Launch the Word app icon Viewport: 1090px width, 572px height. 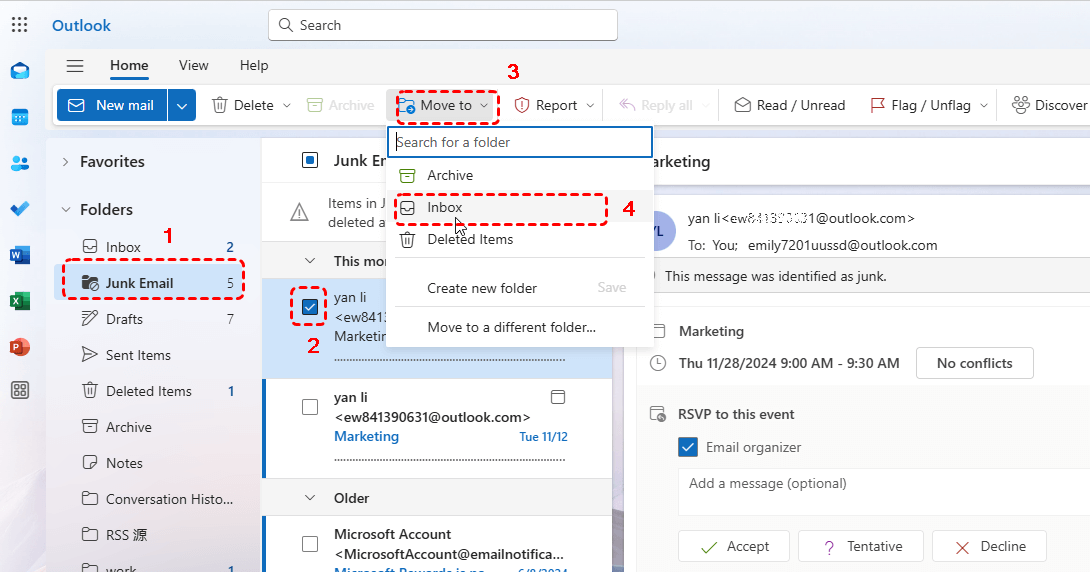pyautogui.click(x=19, y=255)
